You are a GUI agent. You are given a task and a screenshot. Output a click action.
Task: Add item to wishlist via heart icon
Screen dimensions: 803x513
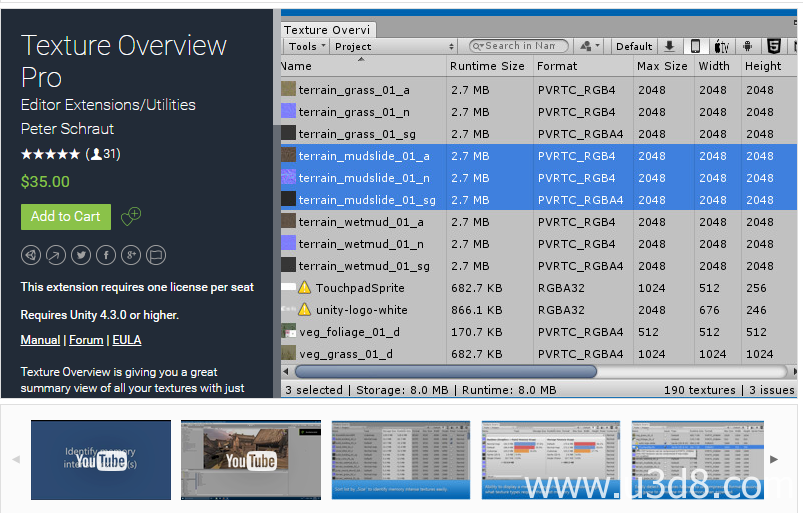131,216
